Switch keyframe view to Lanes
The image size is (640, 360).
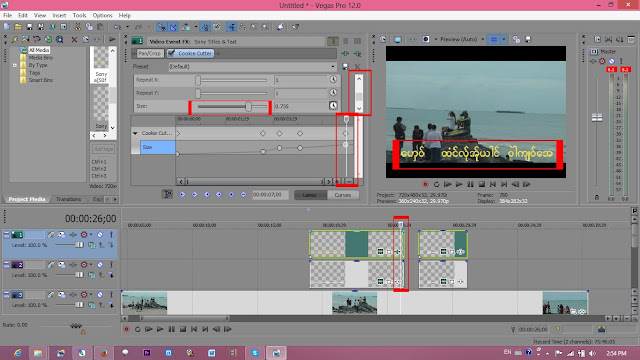point(310,195)
